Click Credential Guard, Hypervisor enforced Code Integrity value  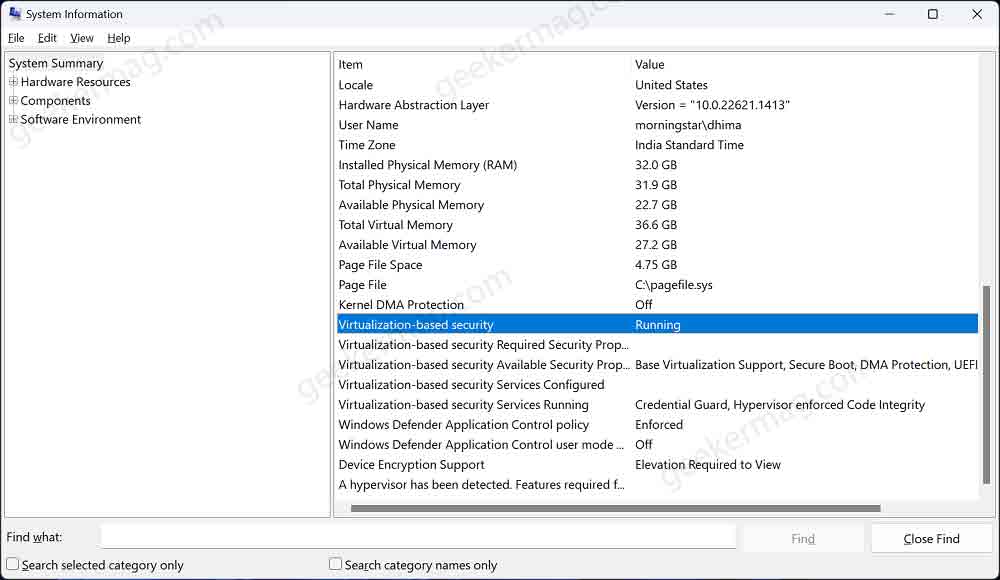point(779,405)
